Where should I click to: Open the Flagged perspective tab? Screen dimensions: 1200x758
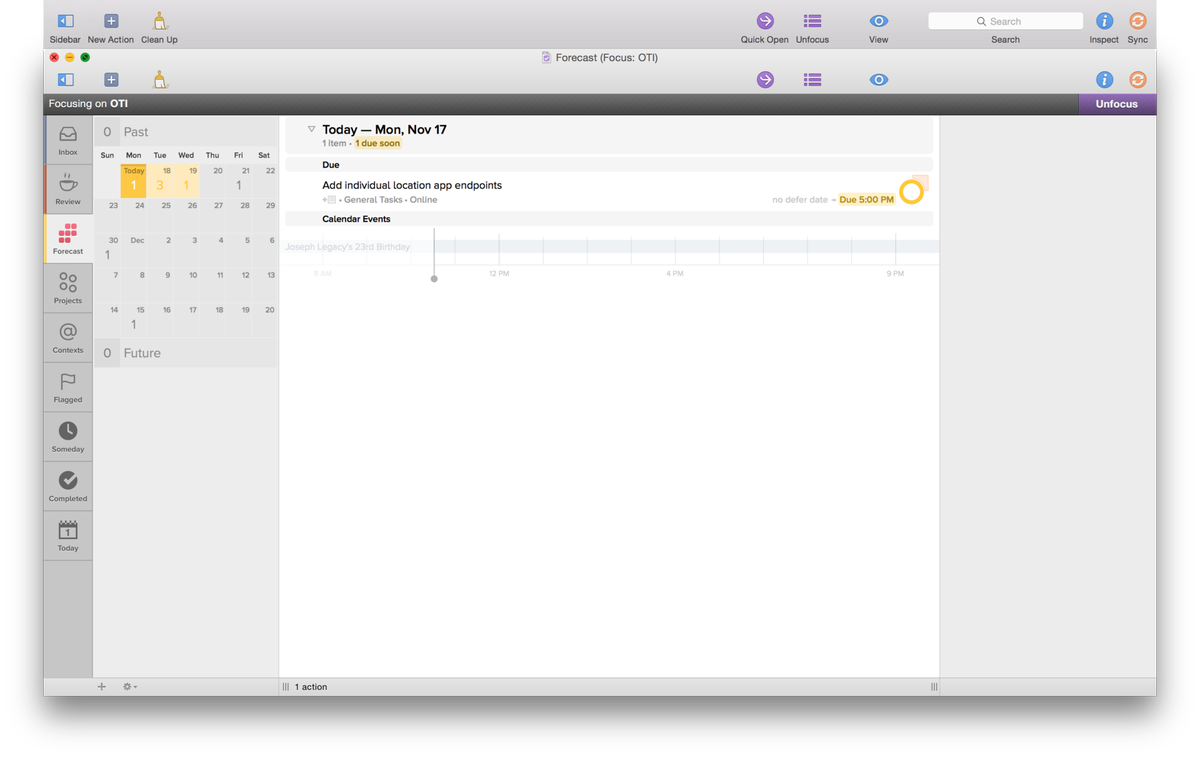click(68, 387)
